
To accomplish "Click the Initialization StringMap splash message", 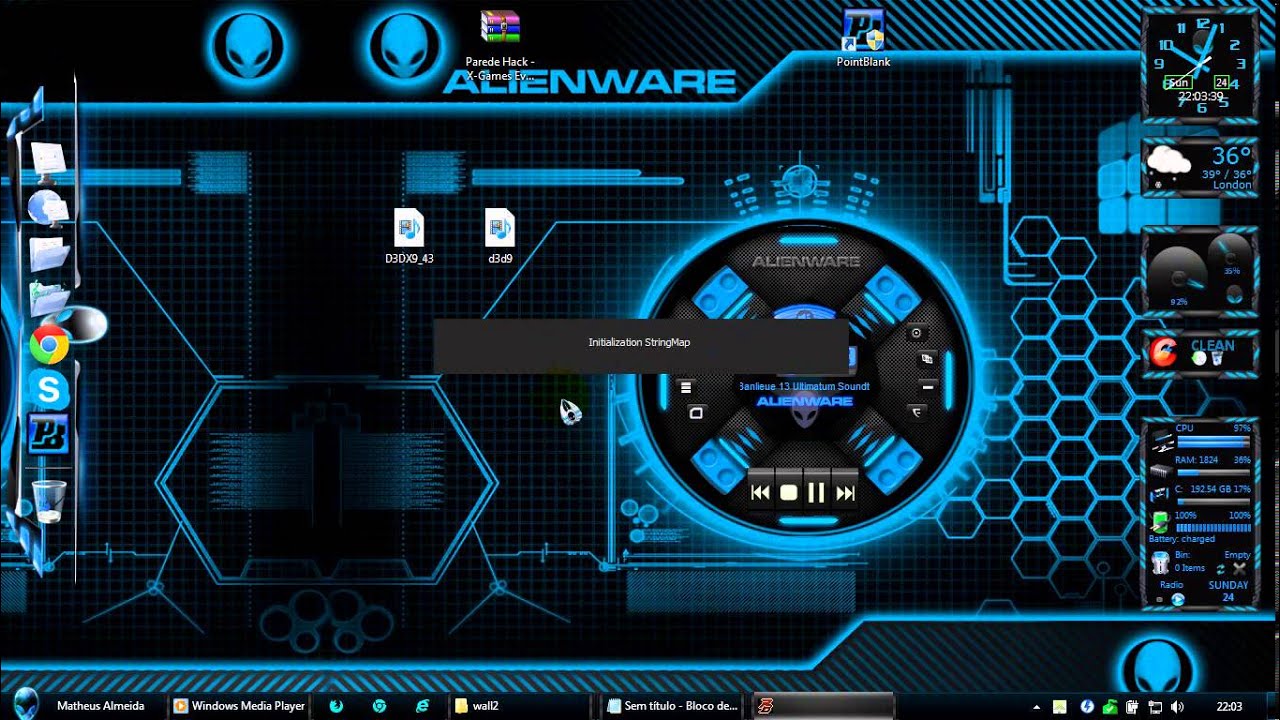I will click(x=640, y=346).
